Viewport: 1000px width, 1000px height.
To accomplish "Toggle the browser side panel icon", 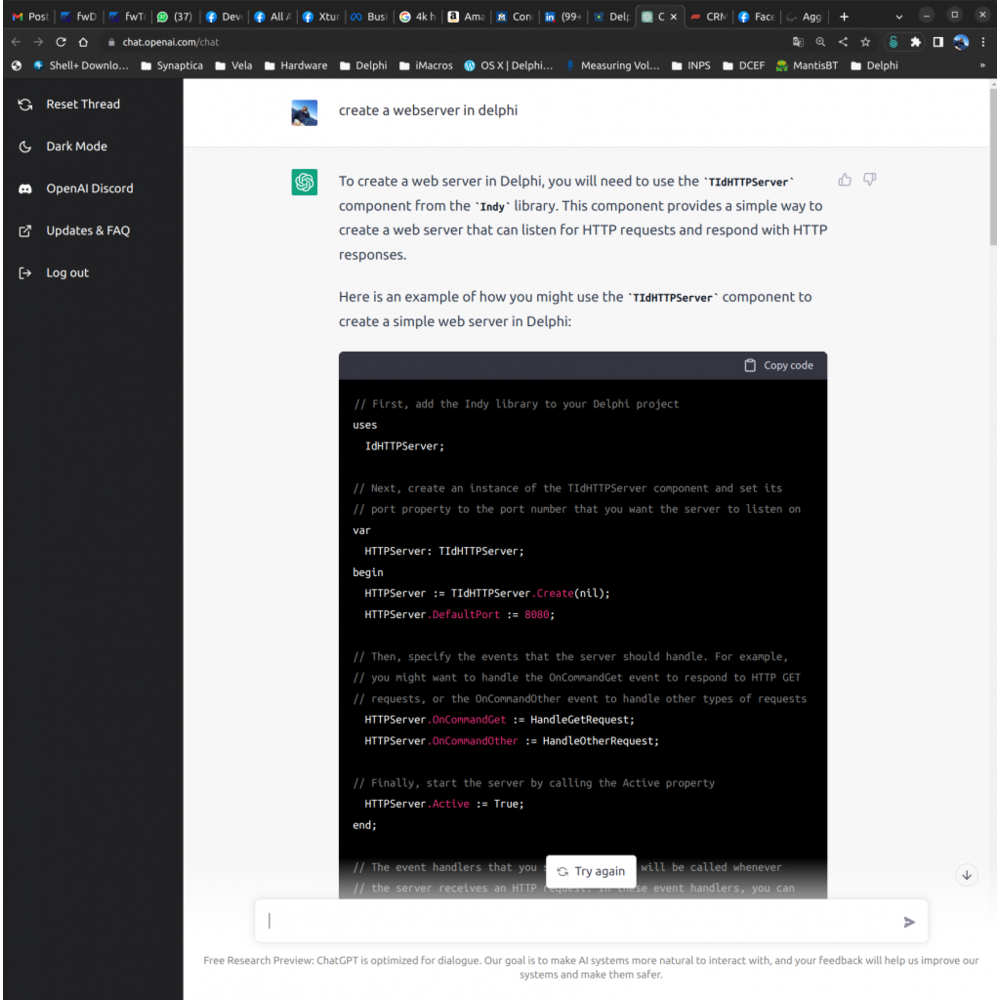I will [x=938, y=42].
